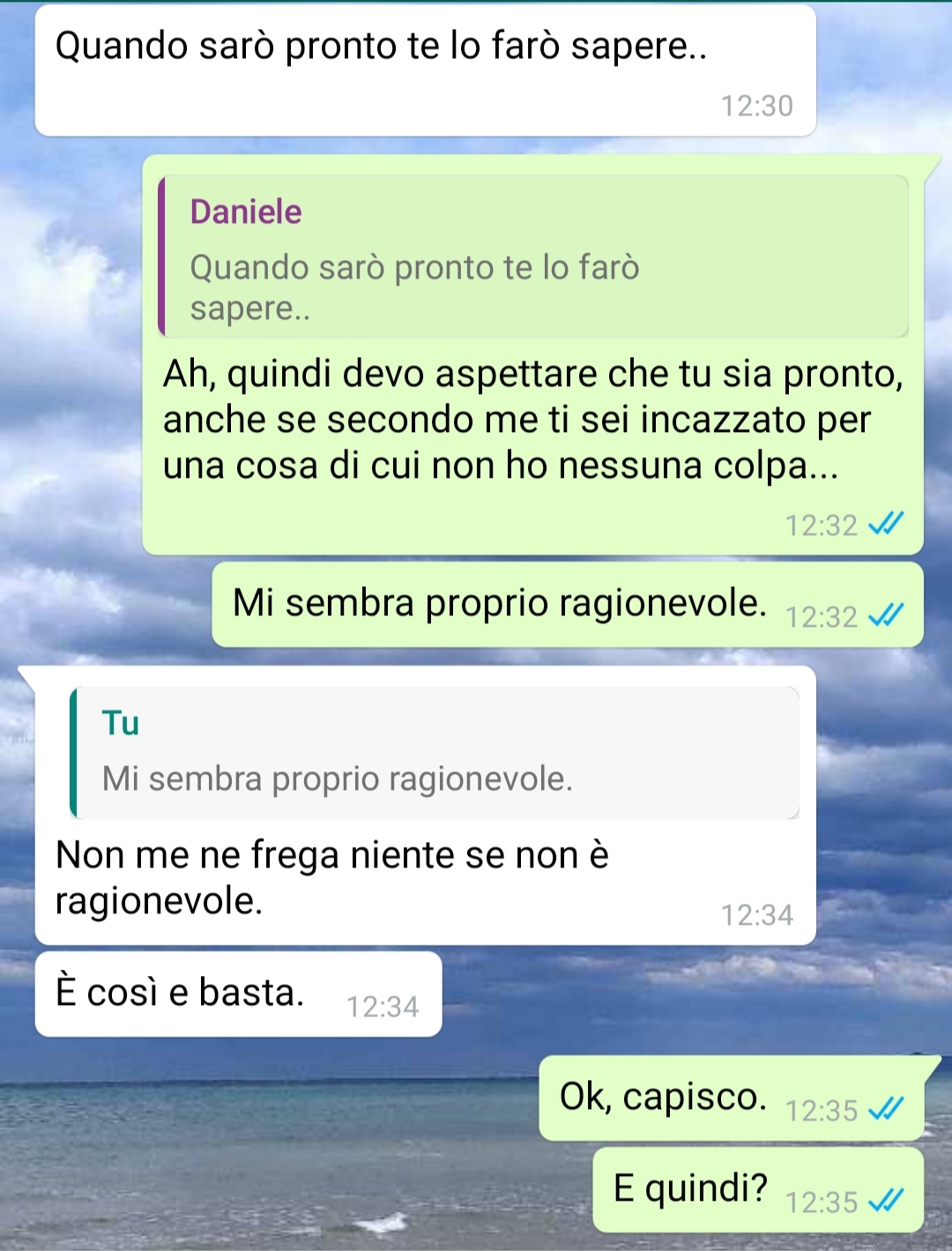Click the 12:32 timestamp under 'nessuna colpa...'
952x1251 pixels.
click(x=822, y=525)
